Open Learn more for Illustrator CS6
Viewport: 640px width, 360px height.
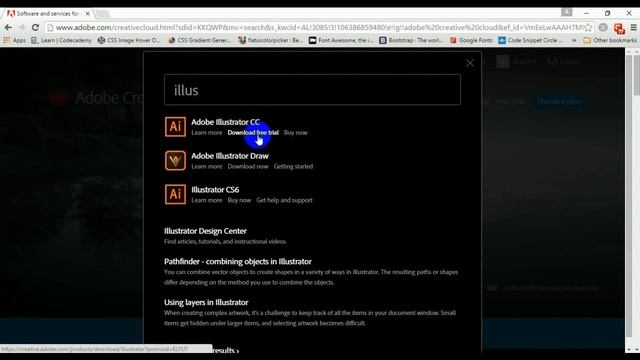207,200
